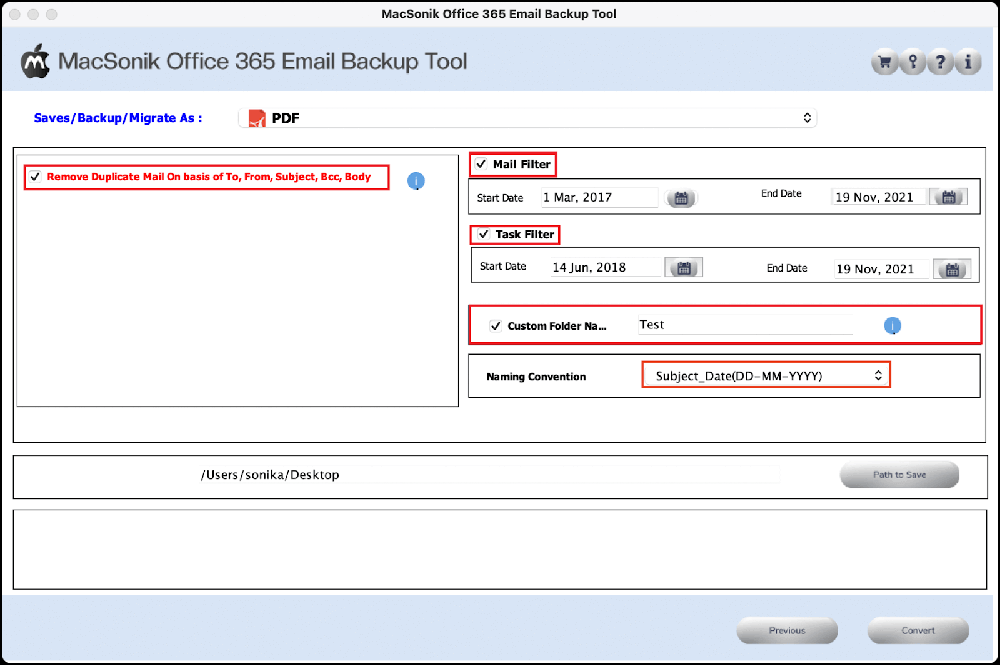Open Mail Filter End Date calendar

[948, 197]
